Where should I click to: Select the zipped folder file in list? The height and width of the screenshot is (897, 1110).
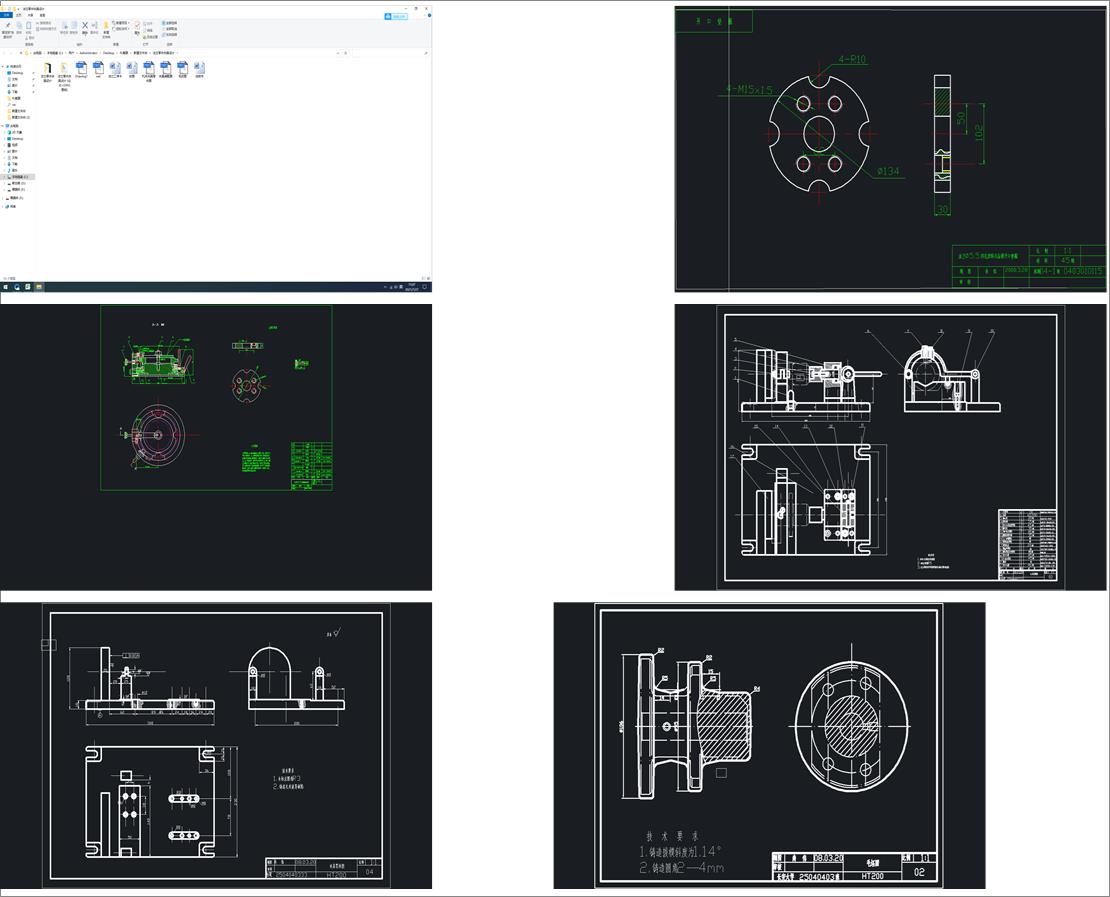click(64, 68)
